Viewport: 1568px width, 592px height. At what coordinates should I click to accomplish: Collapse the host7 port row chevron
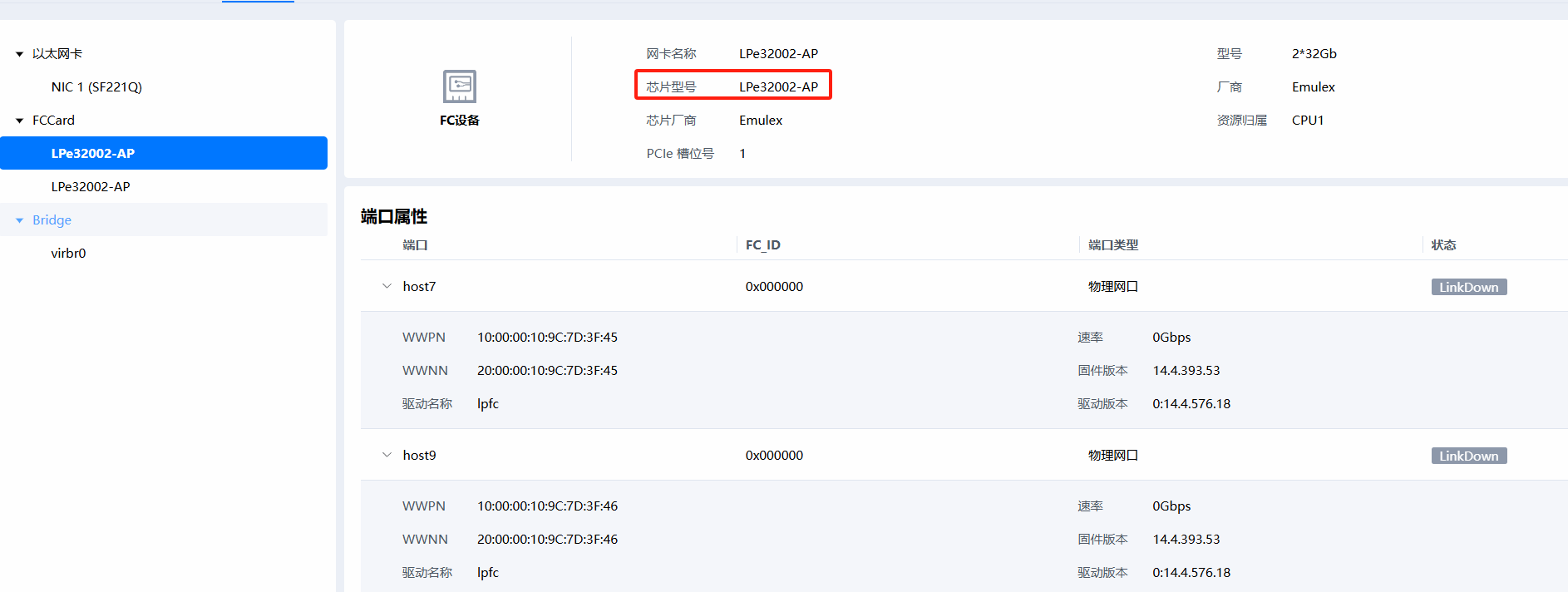387,286
